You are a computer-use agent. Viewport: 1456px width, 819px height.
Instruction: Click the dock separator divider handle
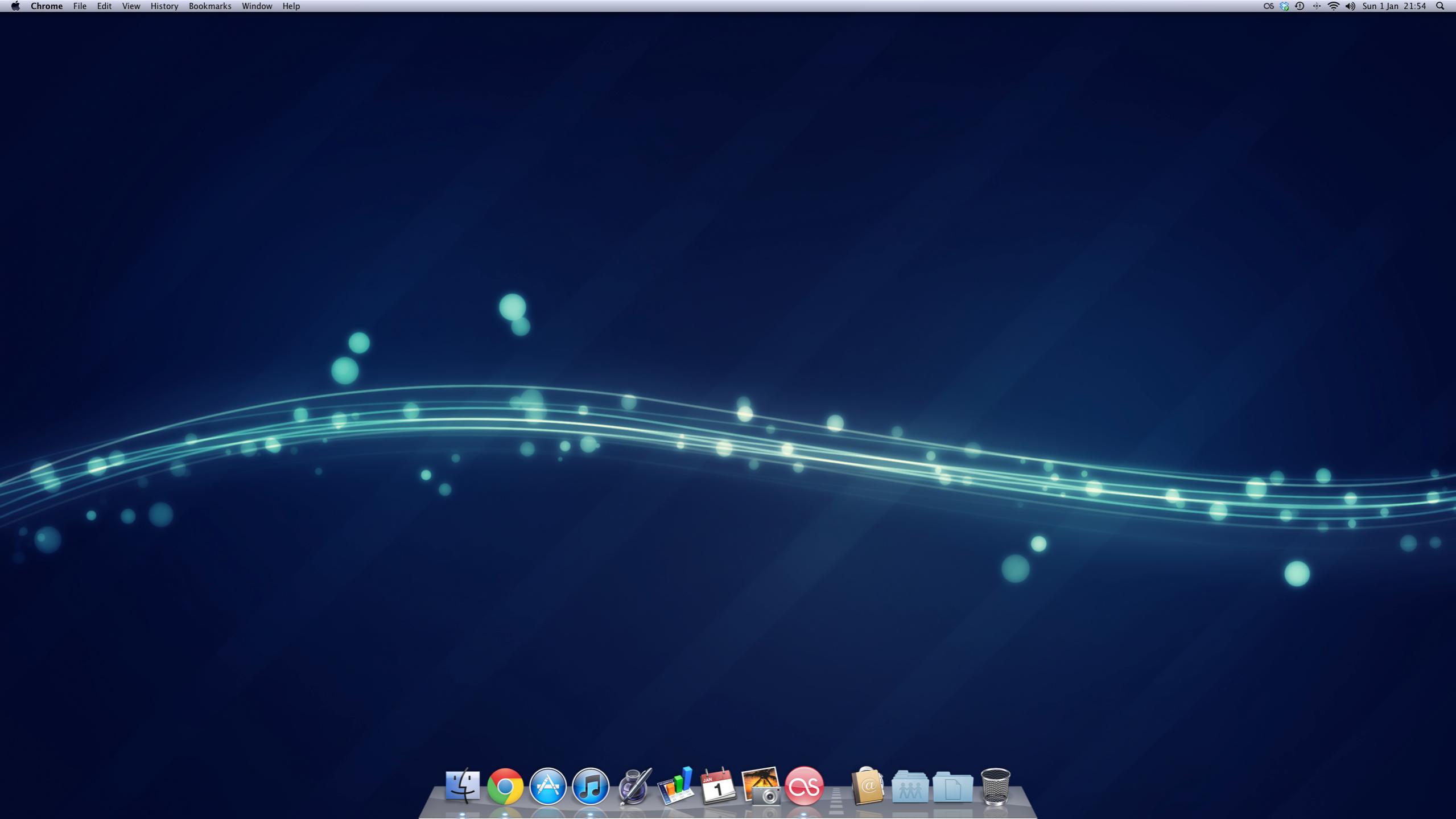click(836, 800)
